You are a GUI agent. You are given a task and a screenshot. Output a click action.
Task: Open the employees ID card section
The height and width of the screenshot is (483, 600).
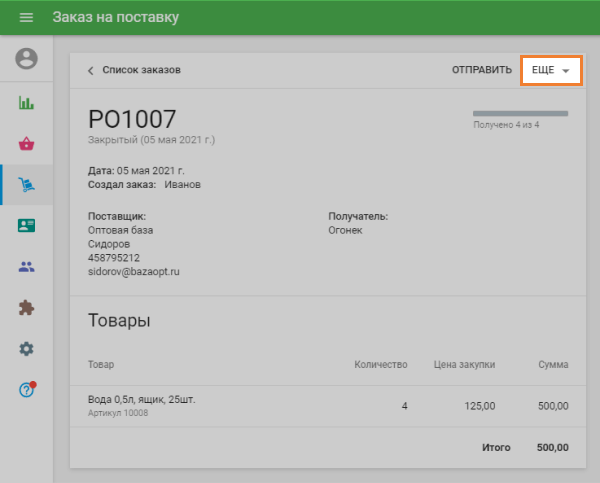(26, 225)
